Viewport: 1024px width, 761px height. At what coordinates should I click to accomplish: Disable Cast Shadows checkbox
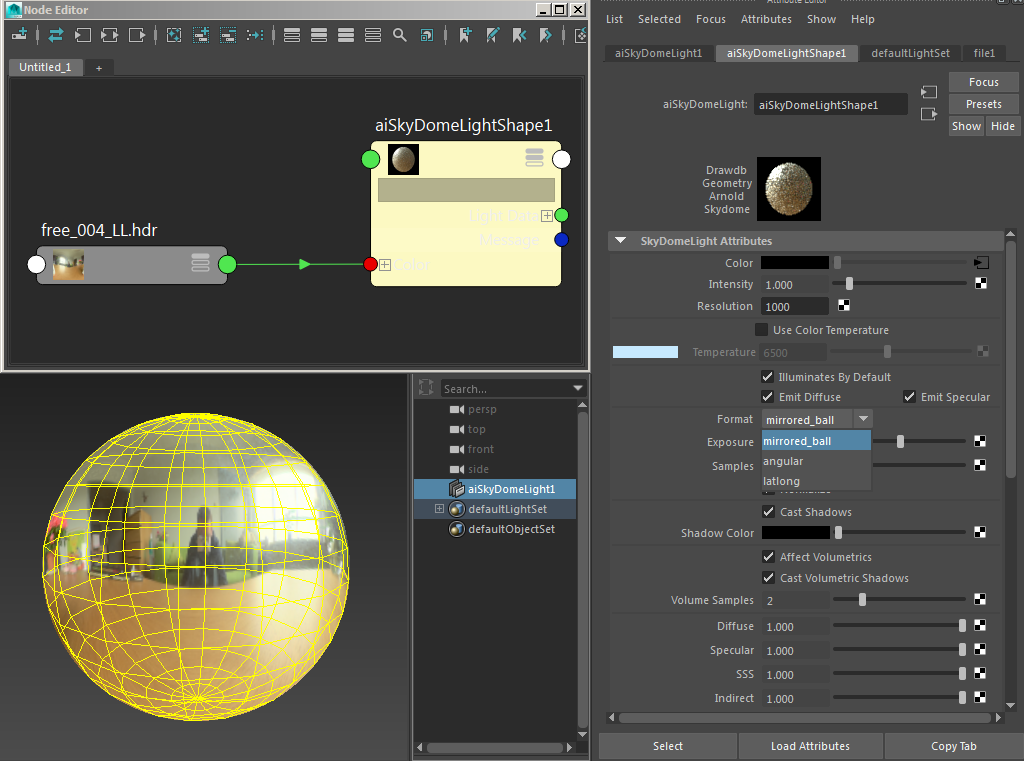click(x=769, y=511)
